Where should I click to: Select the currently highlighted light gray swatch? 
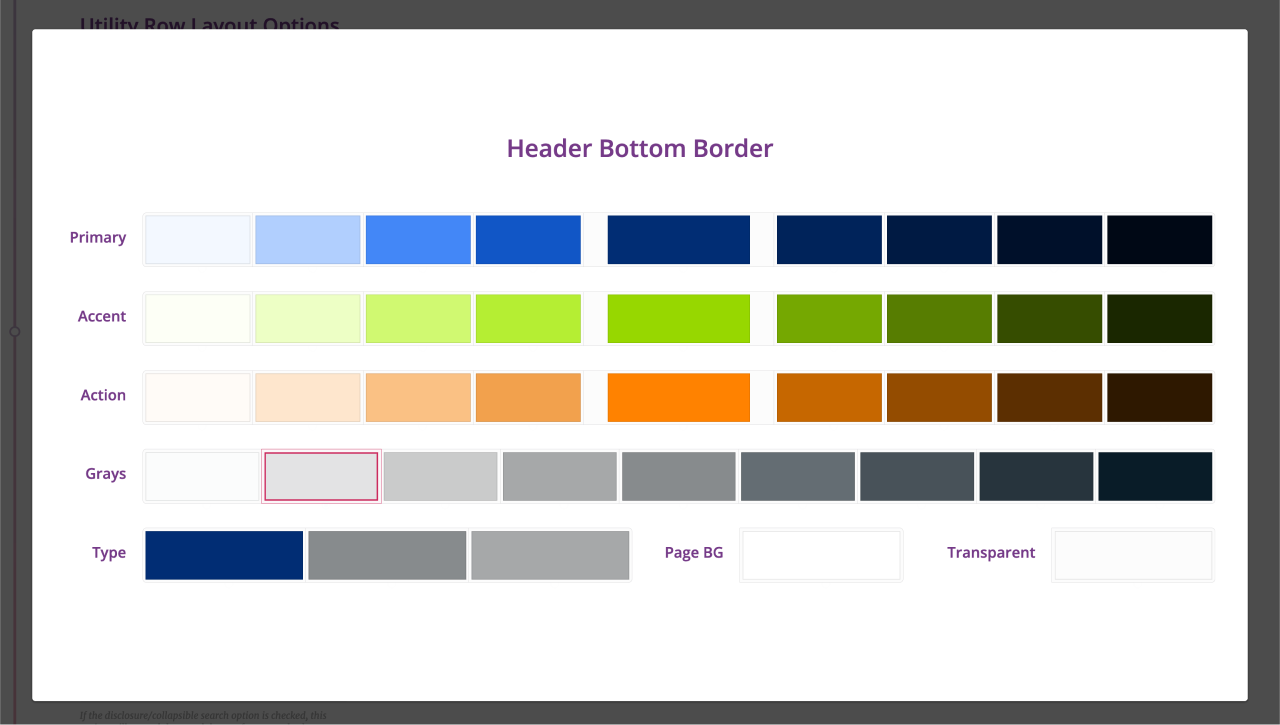point(320,476)
